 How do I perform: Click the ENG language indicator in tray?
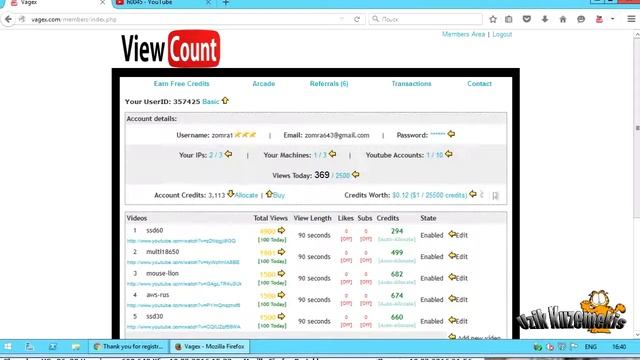(591, 347)
